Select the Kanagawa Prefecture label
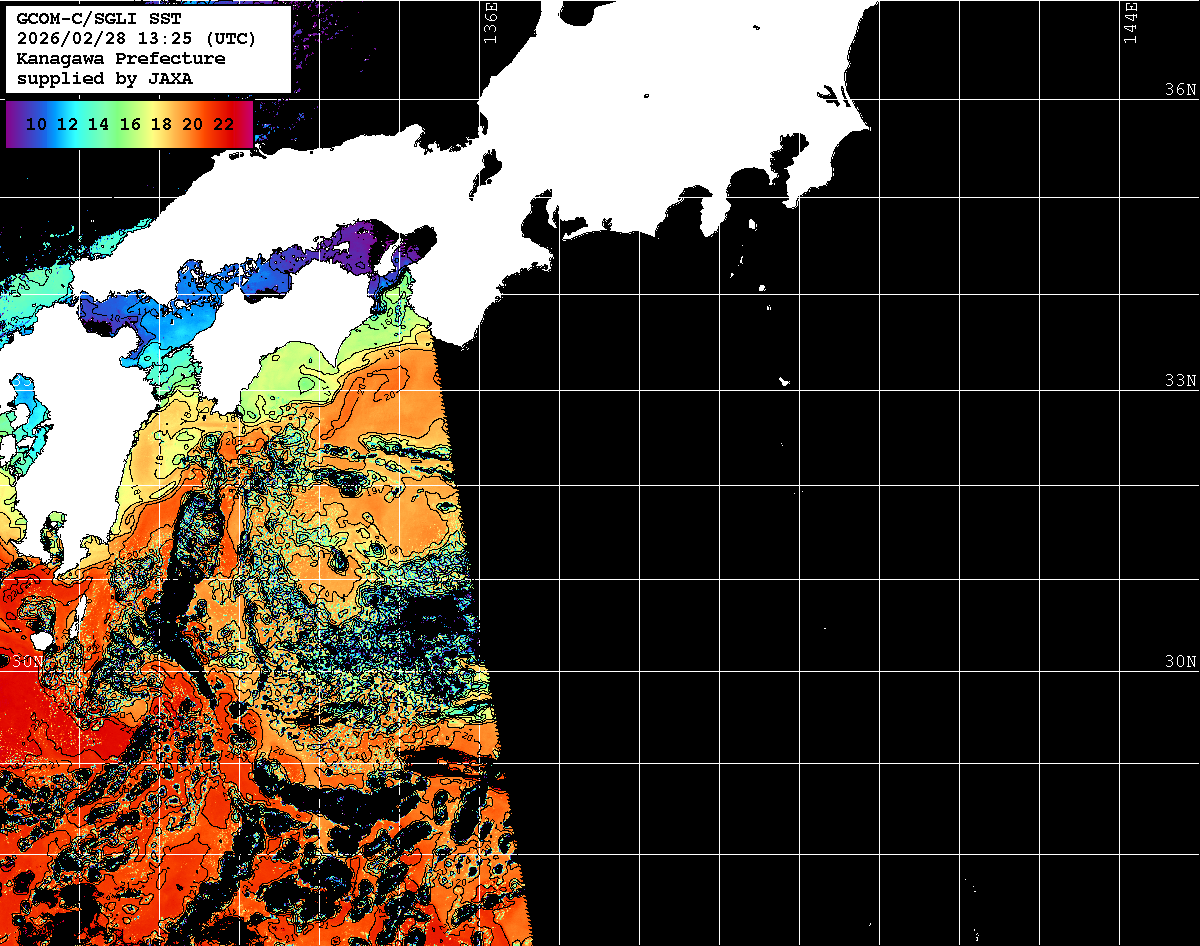 (120, 59)
